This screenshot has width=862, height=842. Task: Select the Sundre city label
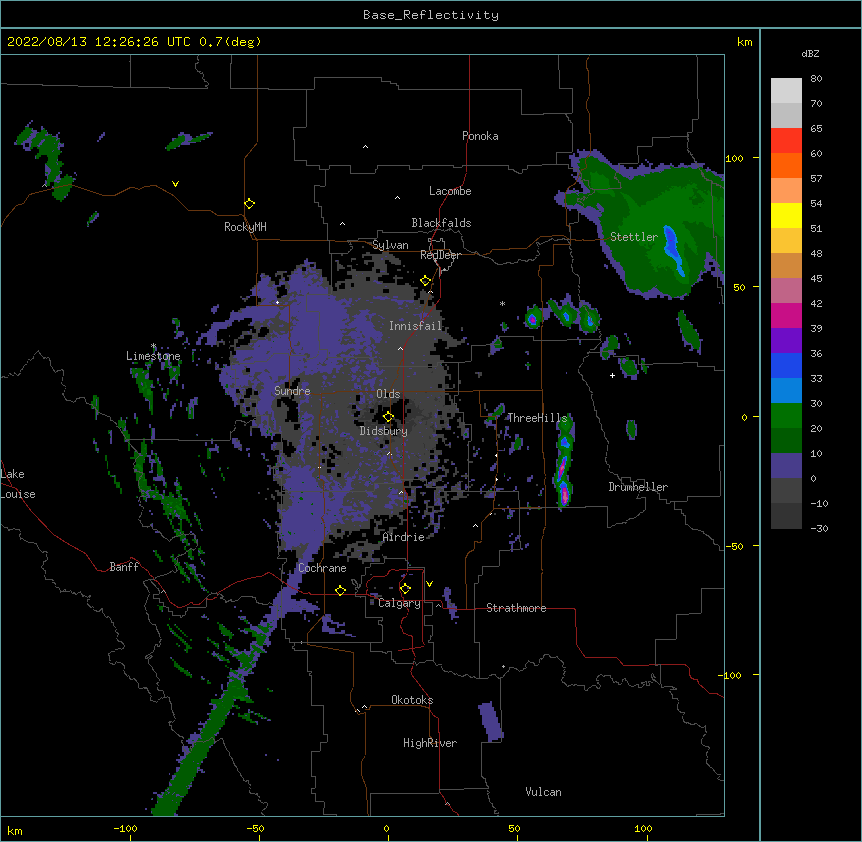[292, 391]
